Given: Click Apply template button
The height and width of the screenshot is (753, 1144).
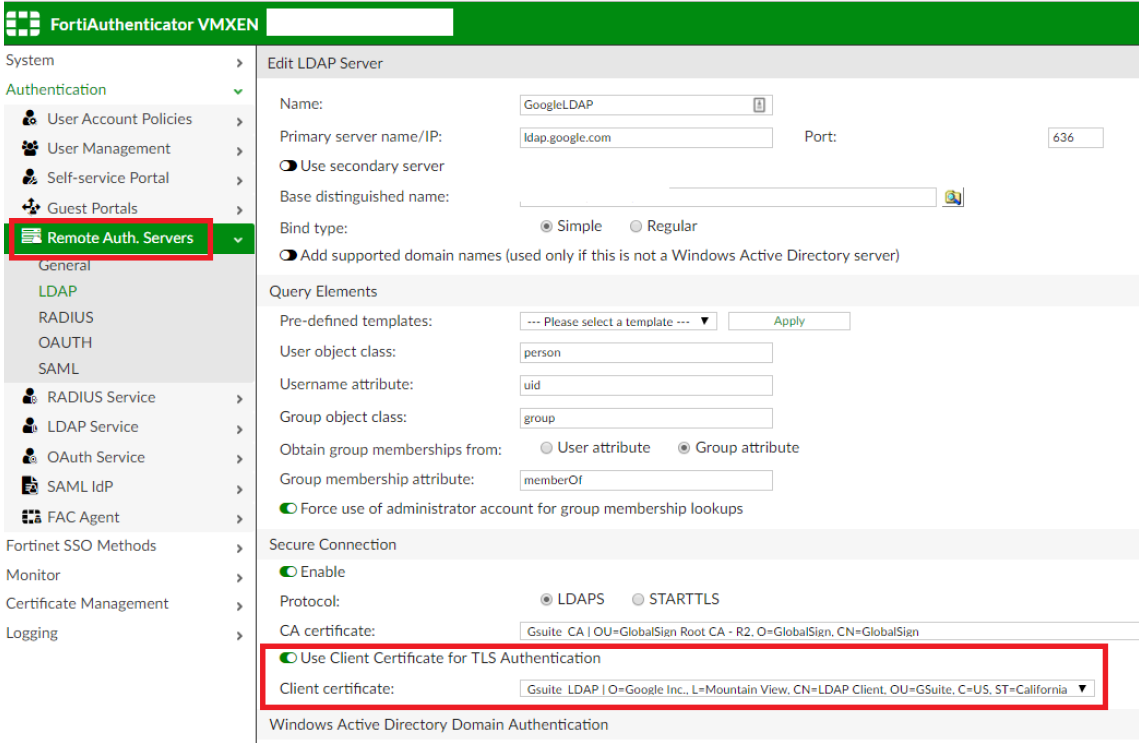Looking at the screenshot, I should point(789,321).
